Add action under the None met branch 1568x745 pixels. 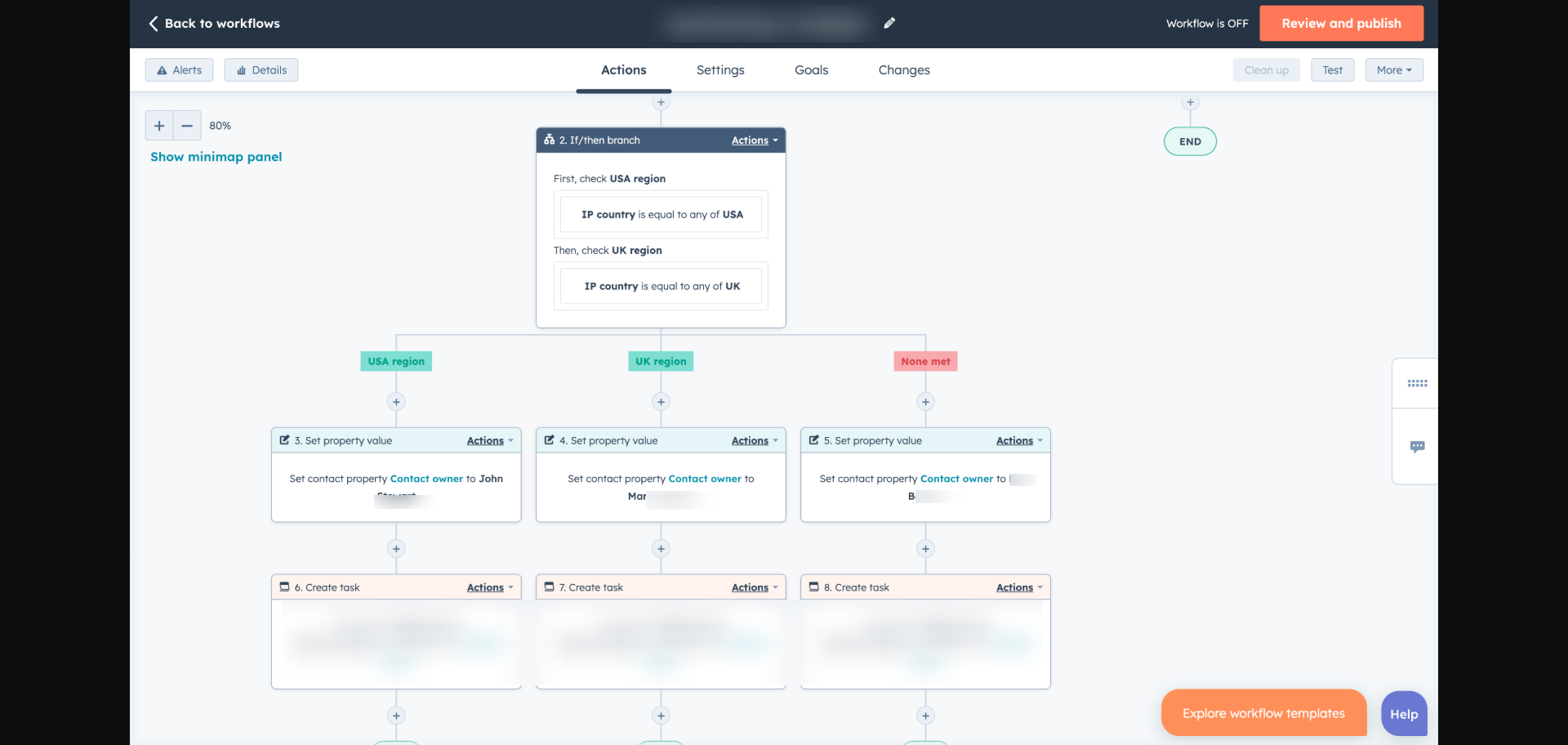tap(925, 402)
